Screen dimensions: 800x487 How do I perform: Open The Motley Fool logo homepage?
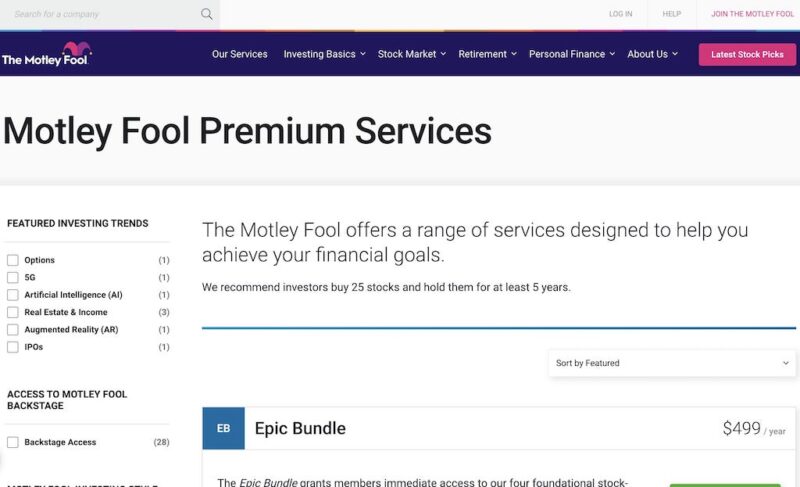(46, 54)
